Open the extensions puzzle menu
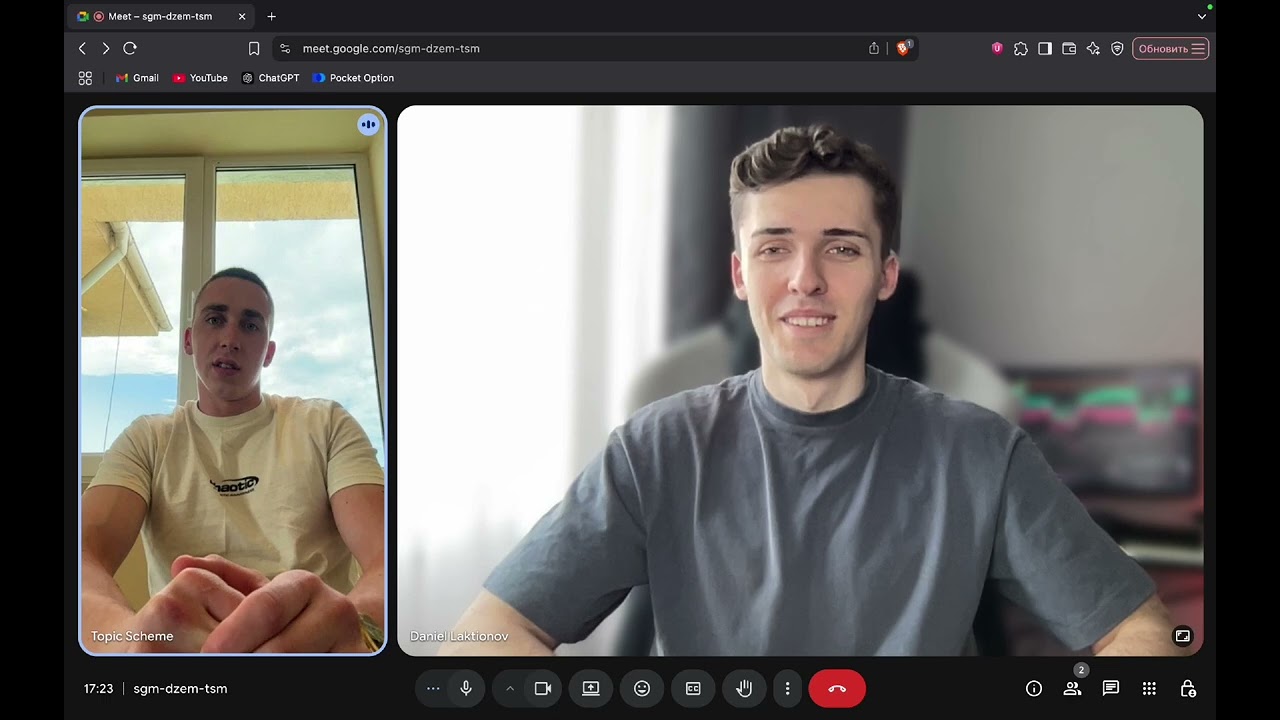 point(1021,48)
